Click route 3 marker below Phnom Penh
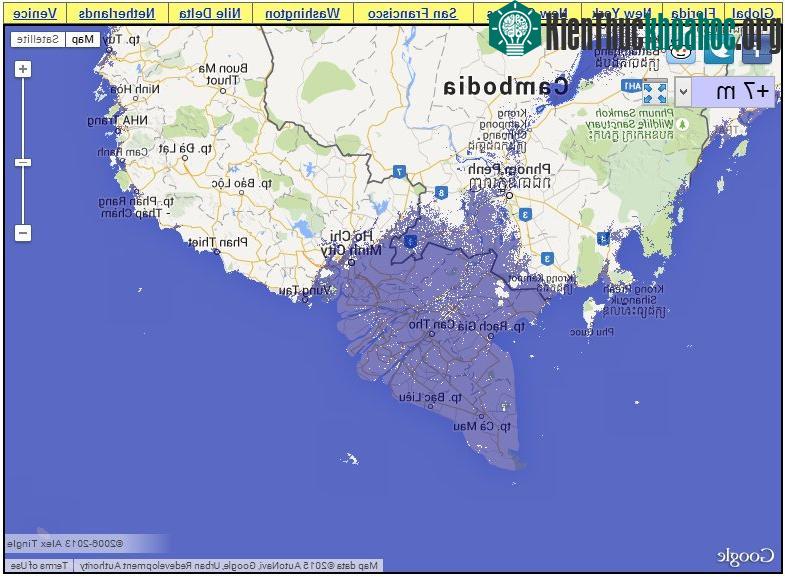The image size is (785, 577). 525,215
